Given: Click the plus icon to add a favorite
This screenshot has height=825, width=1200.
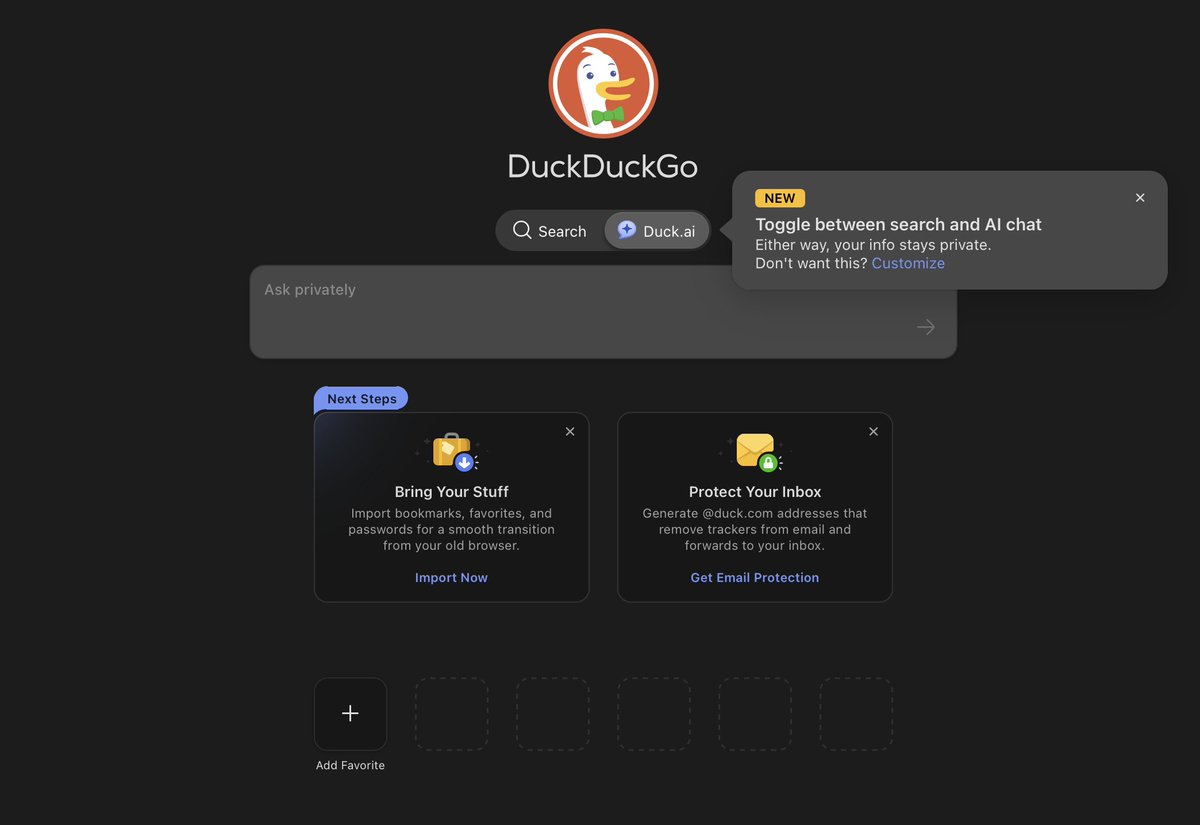Looking at the screenshot, I should coord(350,713).
